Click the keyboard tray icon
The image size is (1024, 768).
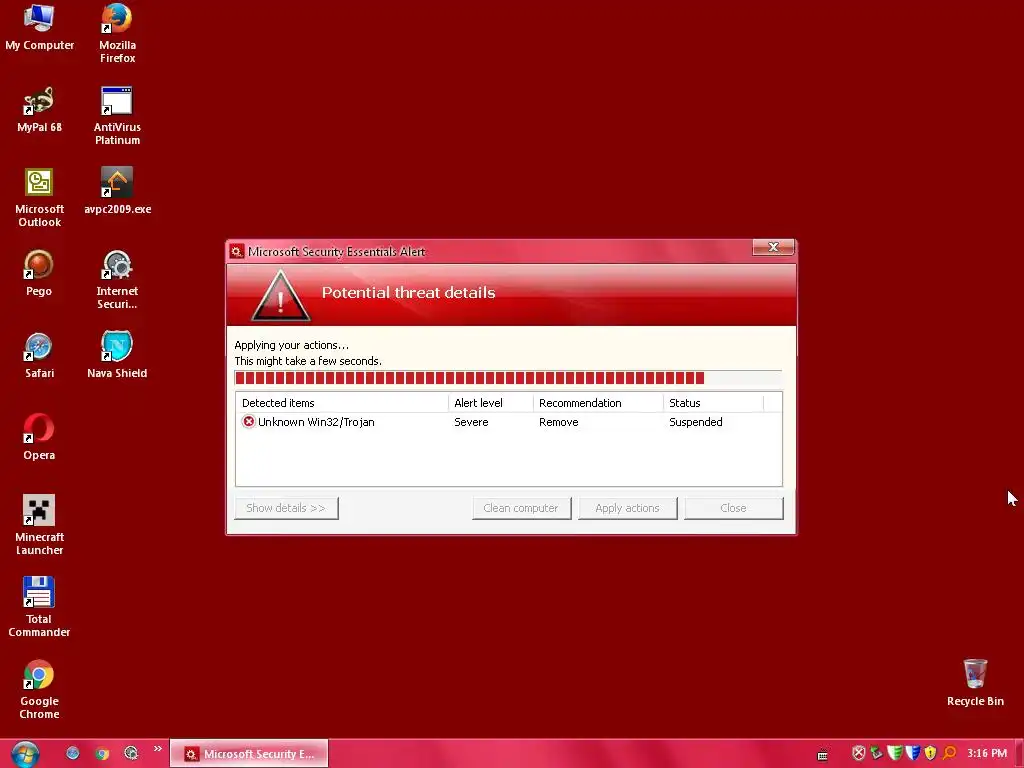tap(823, 756)
